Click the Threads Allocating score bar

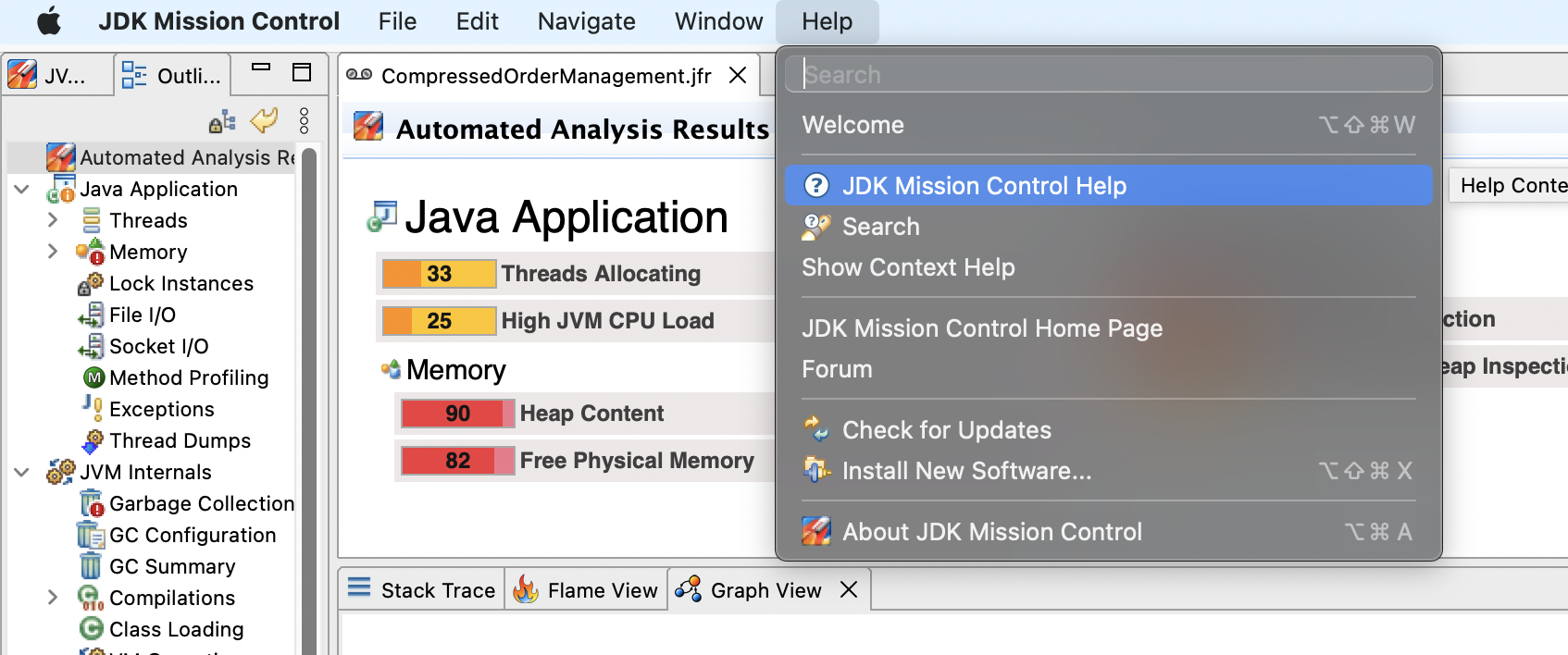coord(440,274)
